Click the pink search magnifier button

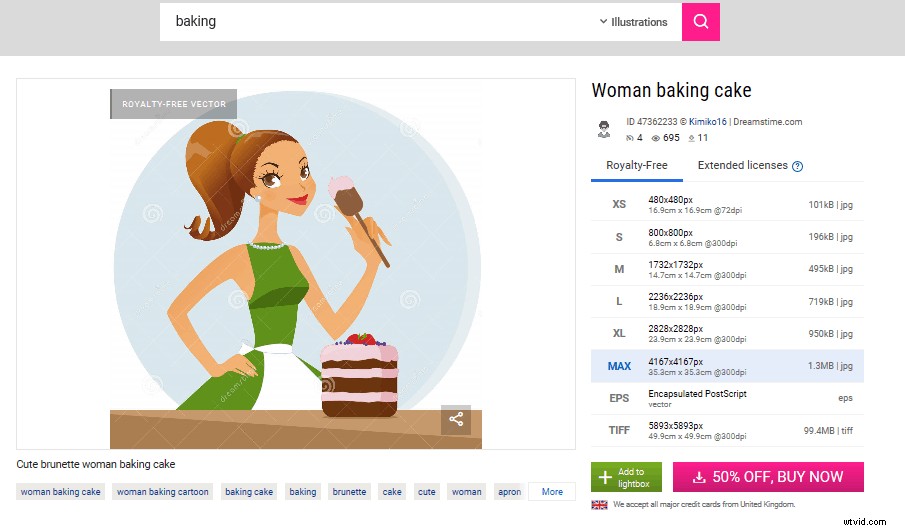tap(700, 22)
